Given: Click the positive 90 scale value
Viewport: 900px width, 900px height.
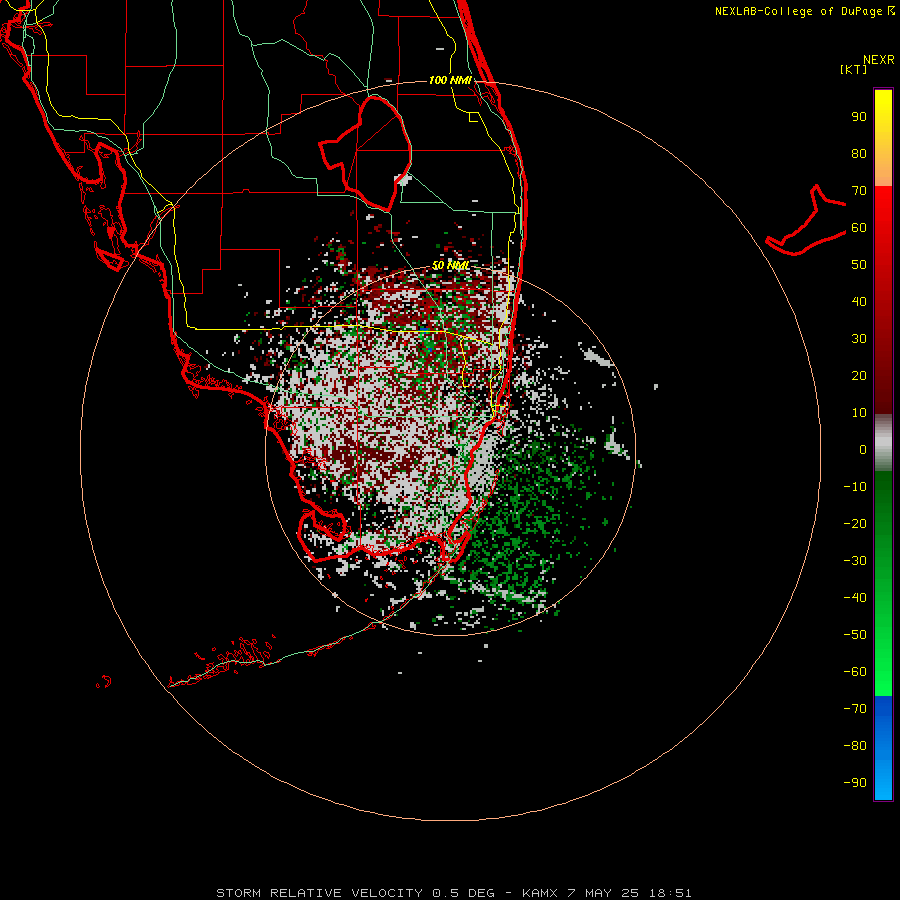Looking at the screenshot, I should (859, 117).
